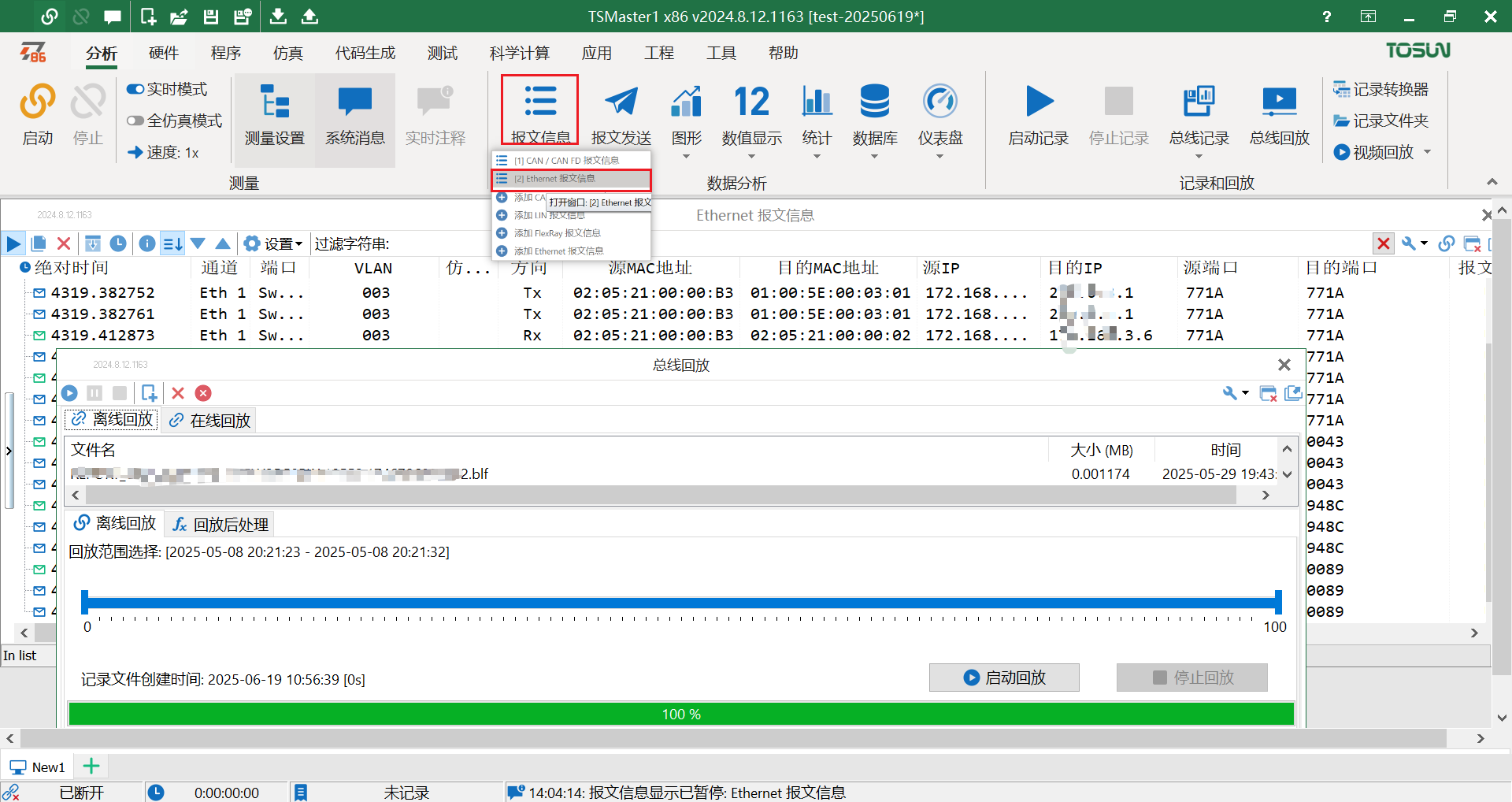Switch to 回放后处理 tab
The height and width of the screenshot is (802, 1512).
220,524
